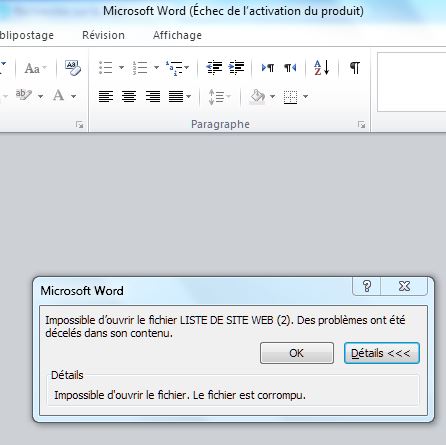Toggle show paragraph marks (pilcrow)
Viewport: 446px width, 445px height.
click(x=355, y=68)
